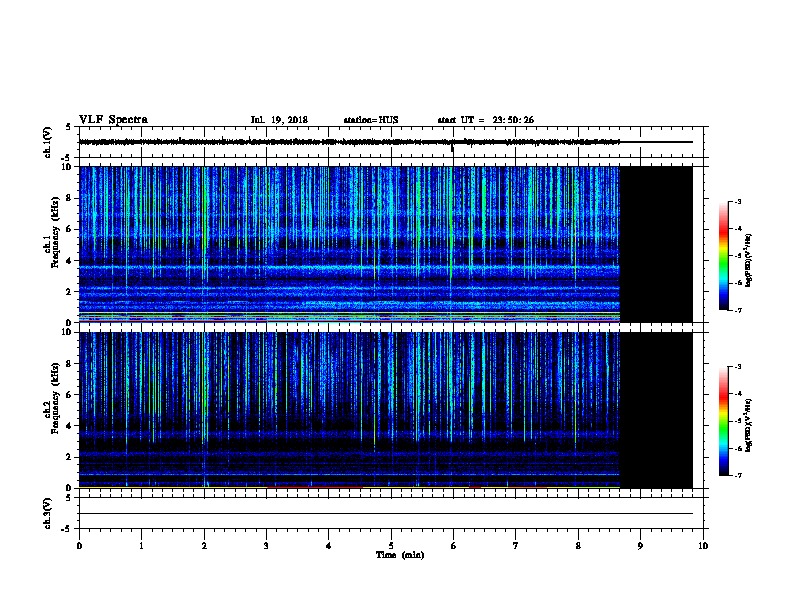The height and width of the screenshot is (612, 792).
Task: Click the ch.2 colorbar "log(PSD)" label
Action: pos(748,425)
